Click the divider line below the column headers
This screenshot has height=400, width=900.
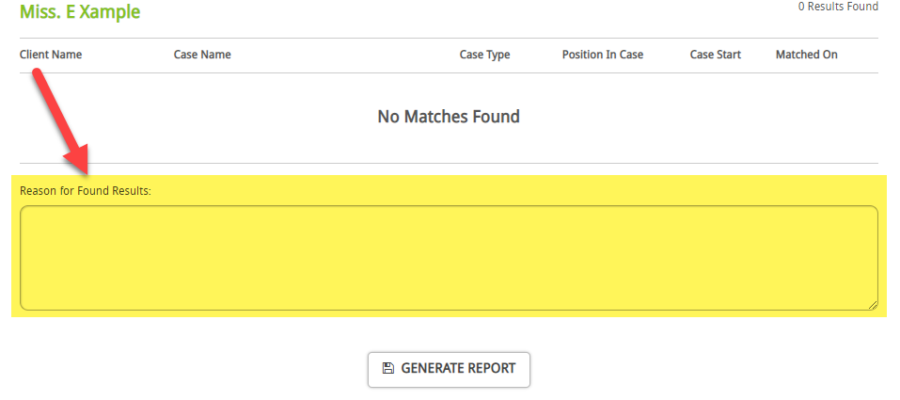tap(449, 73)
